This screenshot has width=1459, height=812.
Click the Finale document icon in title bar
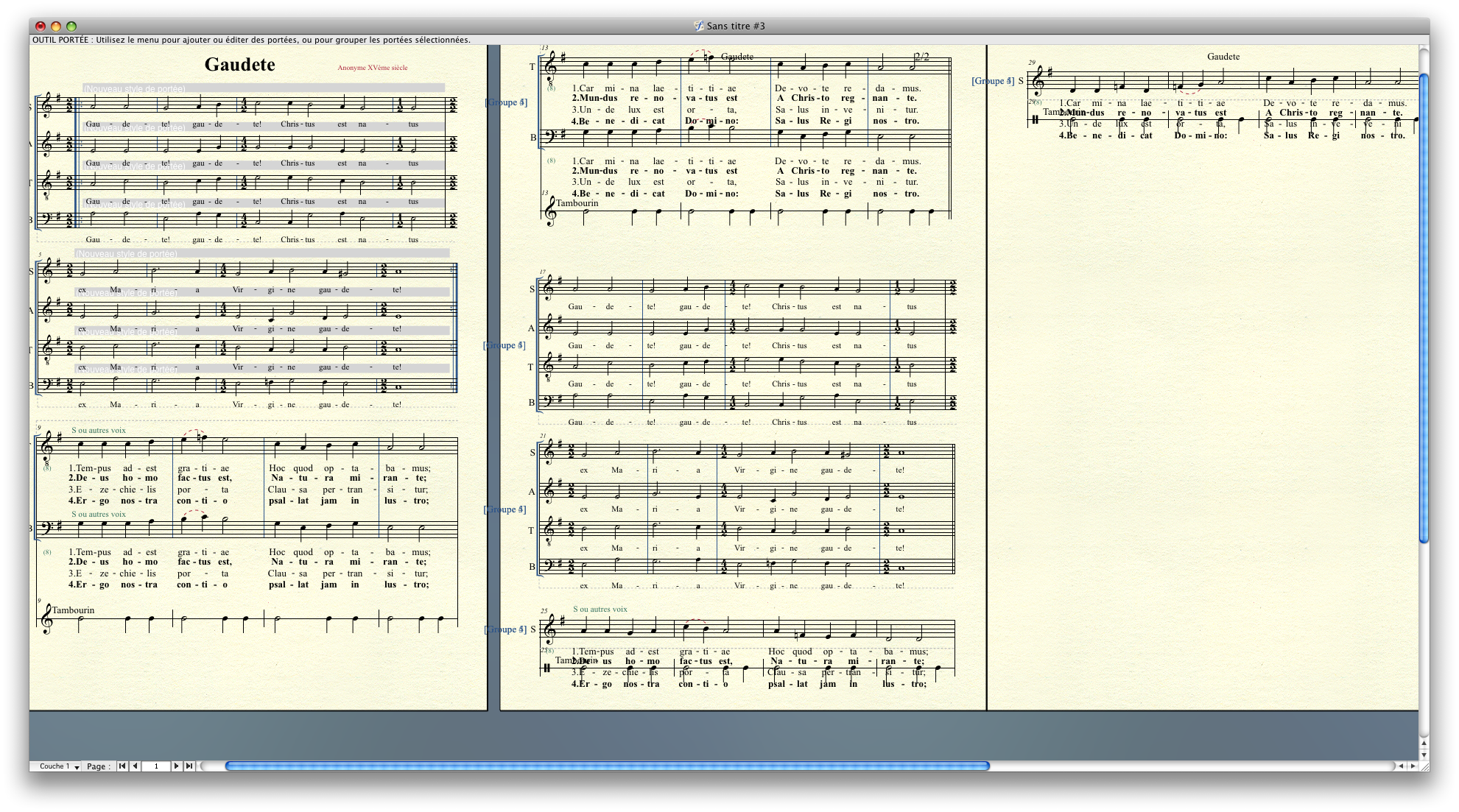[x=699, y=26]
